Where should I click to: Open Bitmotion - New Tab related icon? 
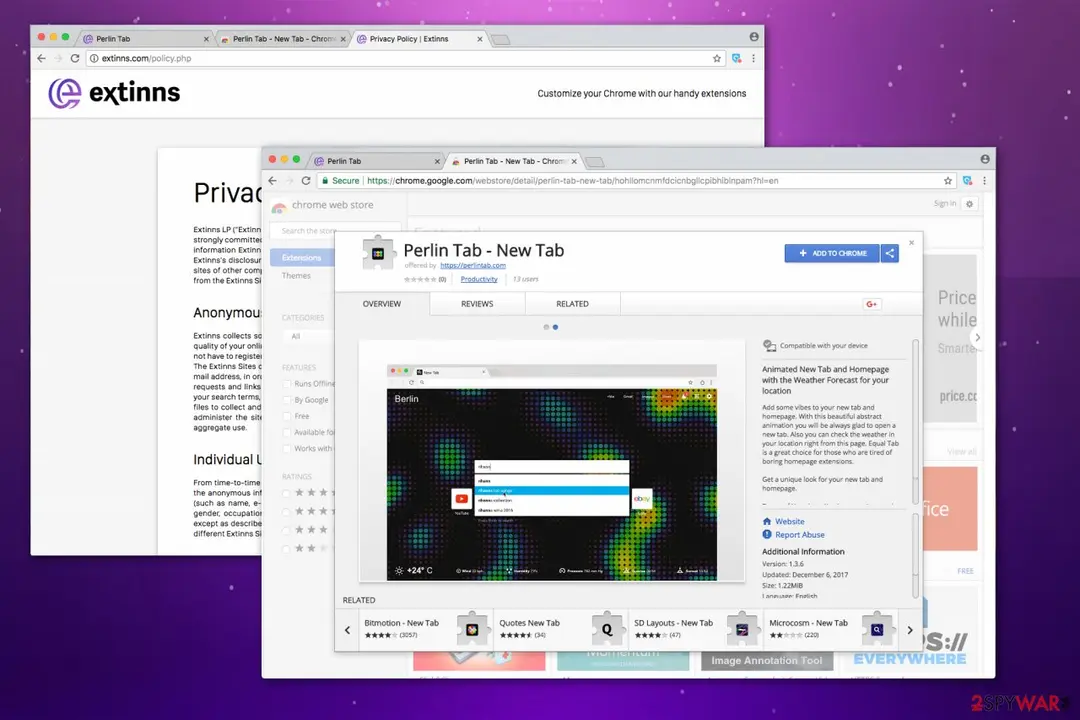tap(472, 629)
